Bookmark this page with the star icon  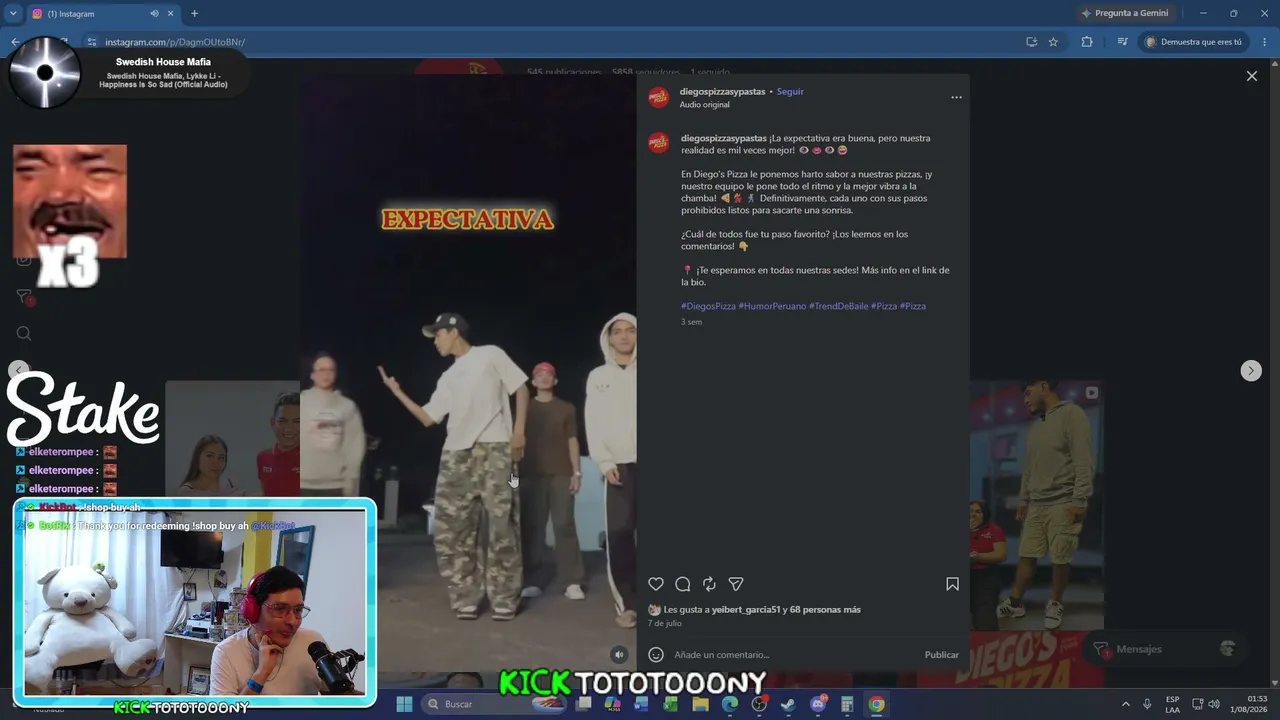point(1053,42)
